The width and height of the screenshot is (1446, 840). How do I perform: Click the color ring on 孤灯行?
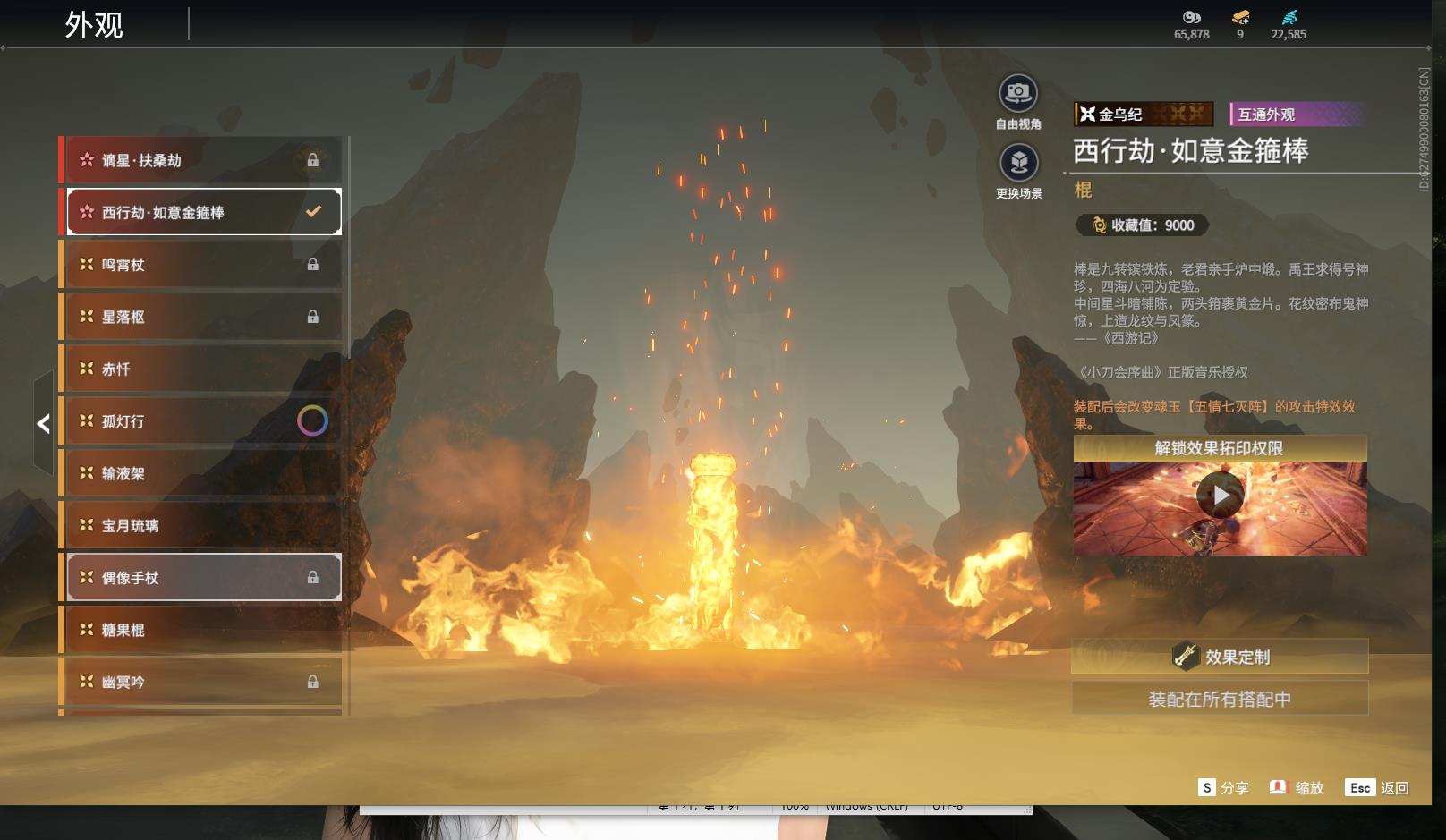(x=312, y=420)
